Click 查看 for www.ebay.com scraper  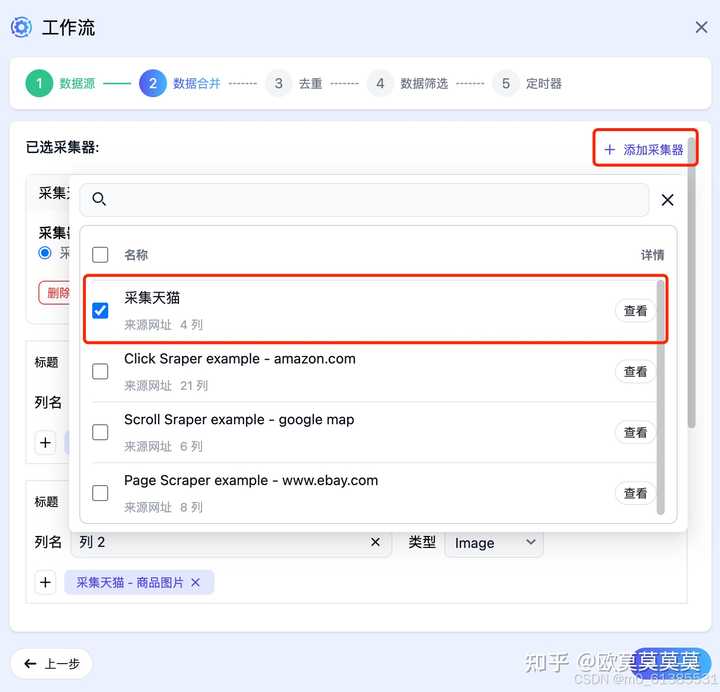pos(635,493)
